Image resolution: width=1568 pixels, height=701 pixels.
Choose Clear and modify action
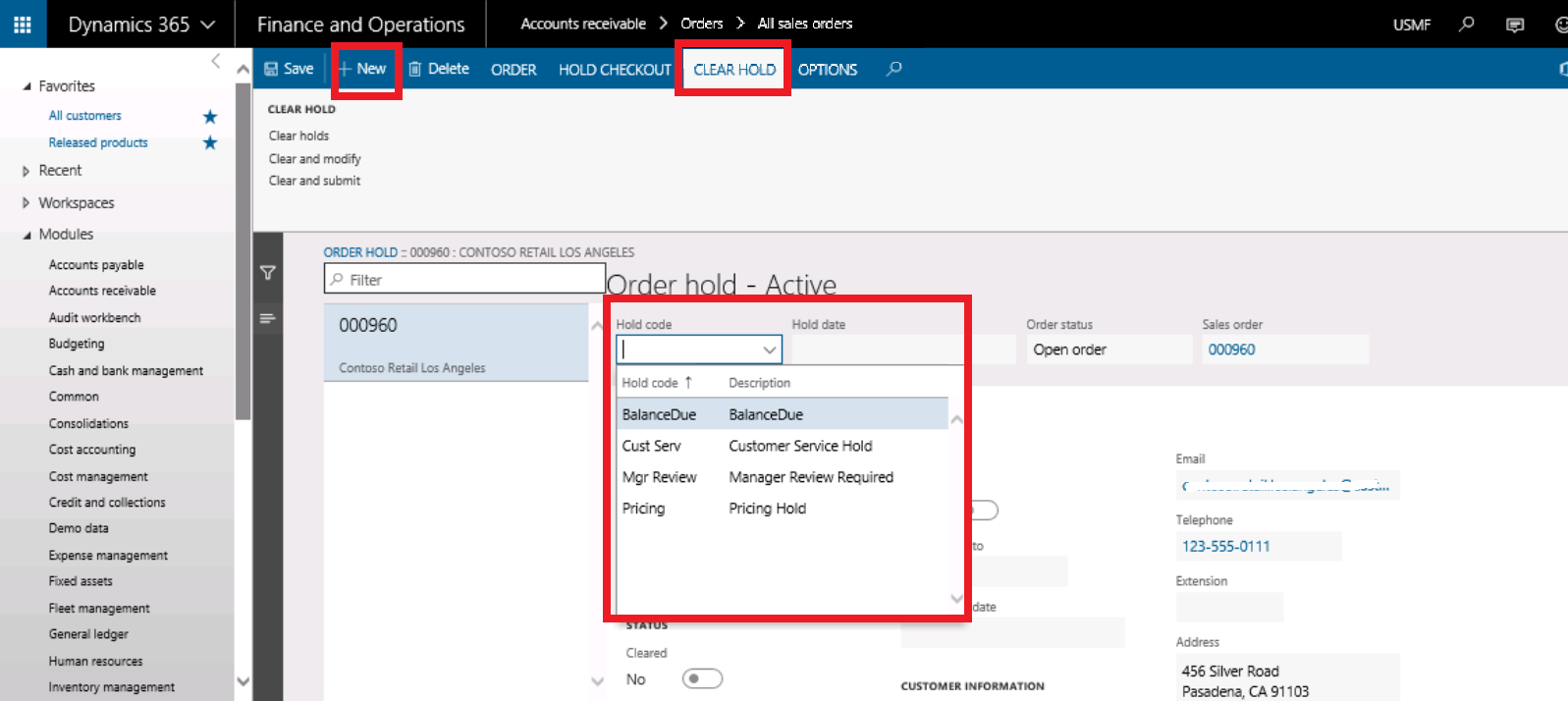click(314, 158)
